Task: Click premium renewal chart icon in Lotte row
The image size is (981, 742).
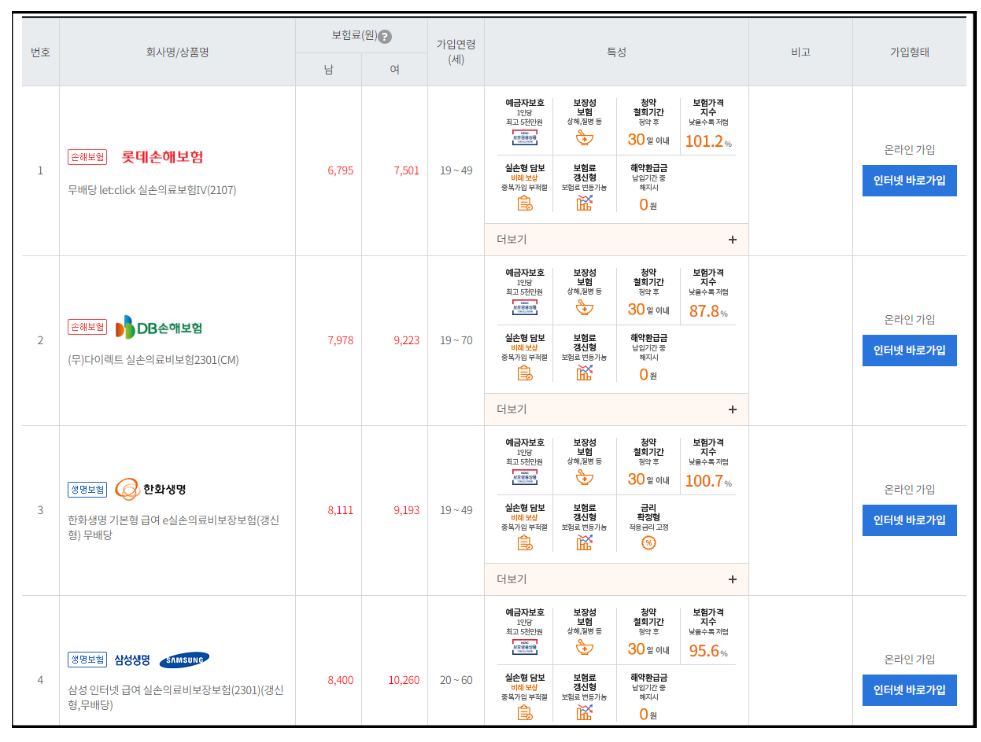Action: [x=584, y=203]
